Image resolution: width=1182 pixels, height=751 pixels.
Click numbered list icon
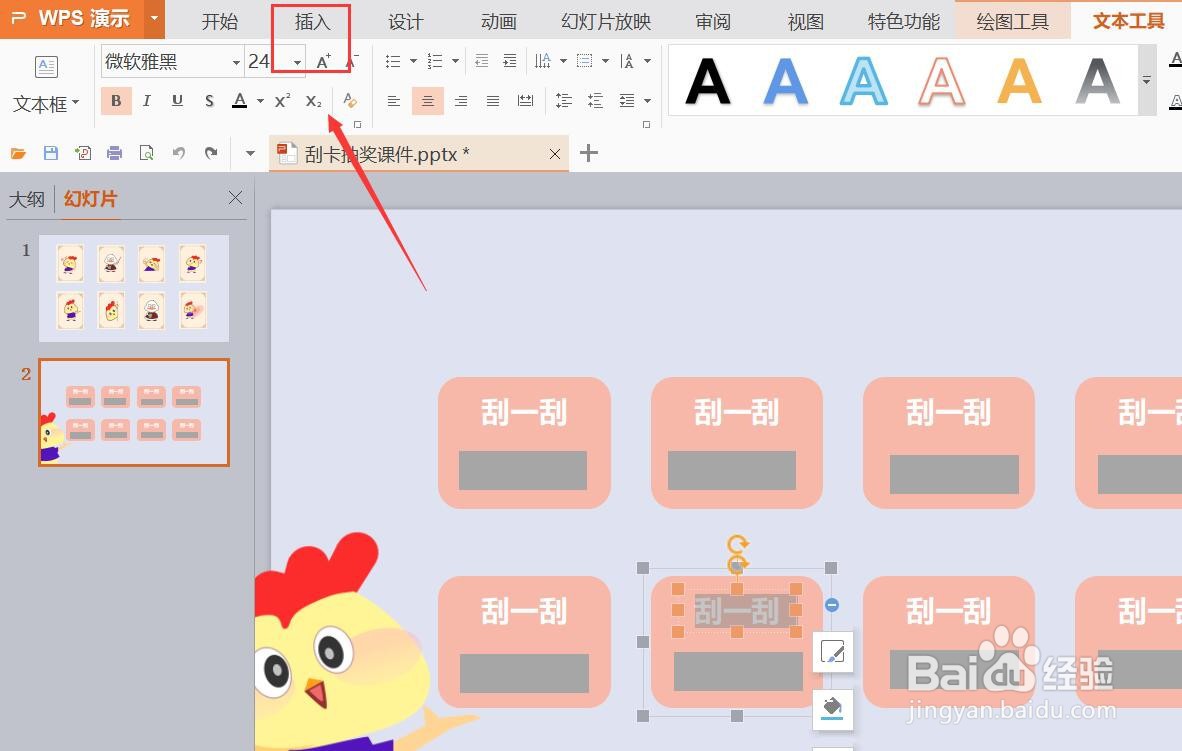(x=435, y=61)
